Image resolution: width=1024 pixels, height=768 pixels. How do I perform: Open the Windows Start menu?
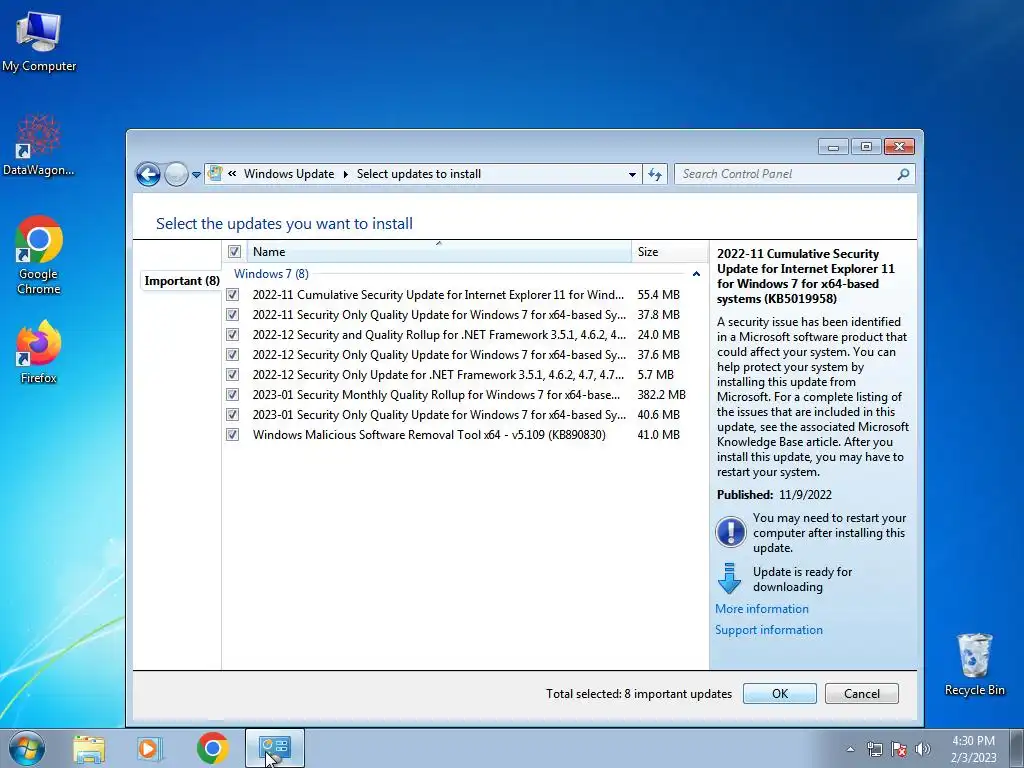(x=27, y=748)
